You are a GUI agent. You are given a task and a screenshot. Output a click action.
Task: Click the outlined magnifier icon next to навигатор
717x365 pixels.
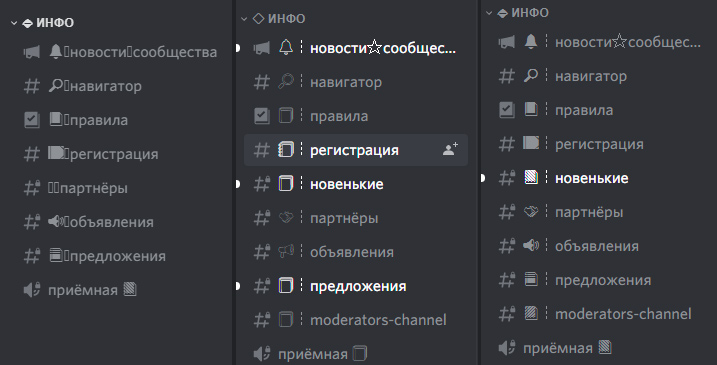coord(286,81)
